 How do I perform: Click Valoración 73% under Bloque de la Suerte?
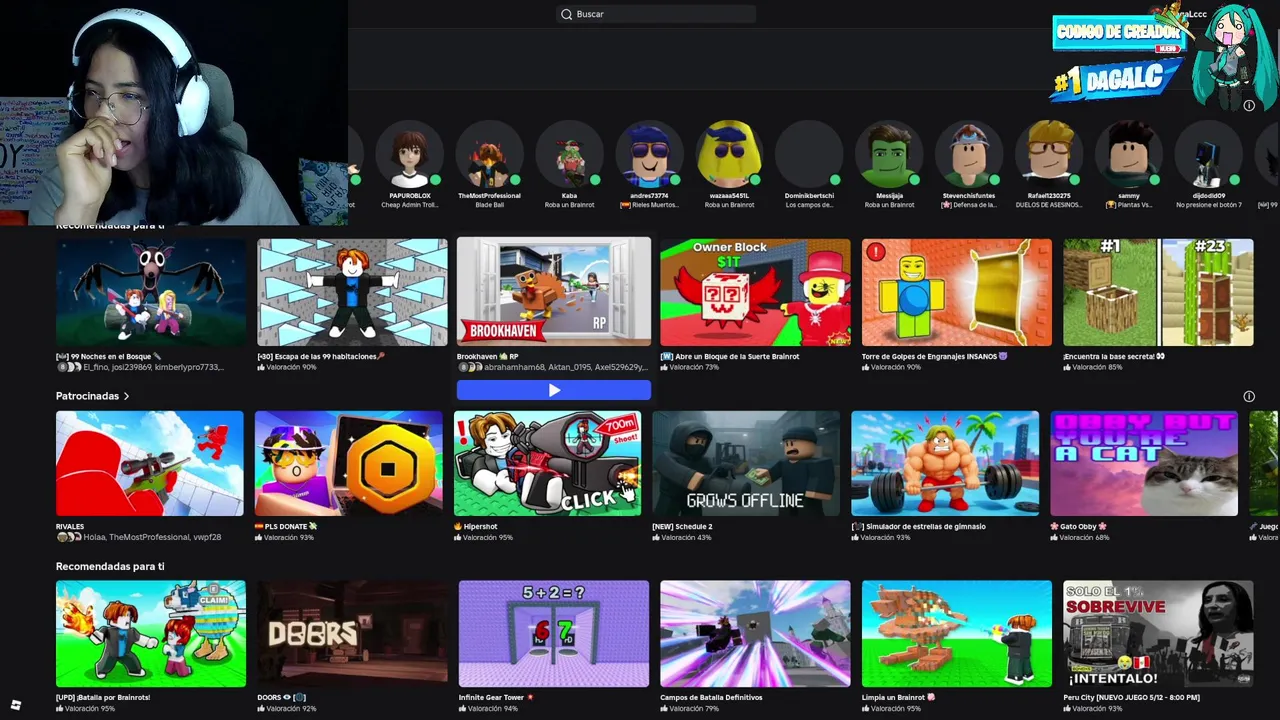[690, 367]
